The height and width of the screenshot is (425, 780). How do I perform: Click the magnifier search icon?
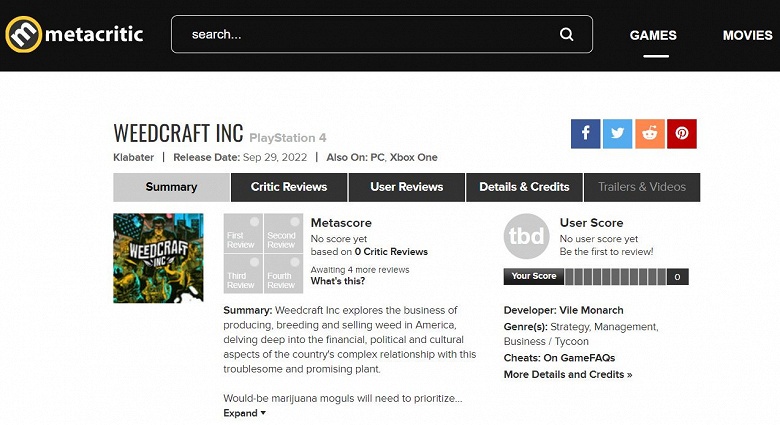coord(567,34)
